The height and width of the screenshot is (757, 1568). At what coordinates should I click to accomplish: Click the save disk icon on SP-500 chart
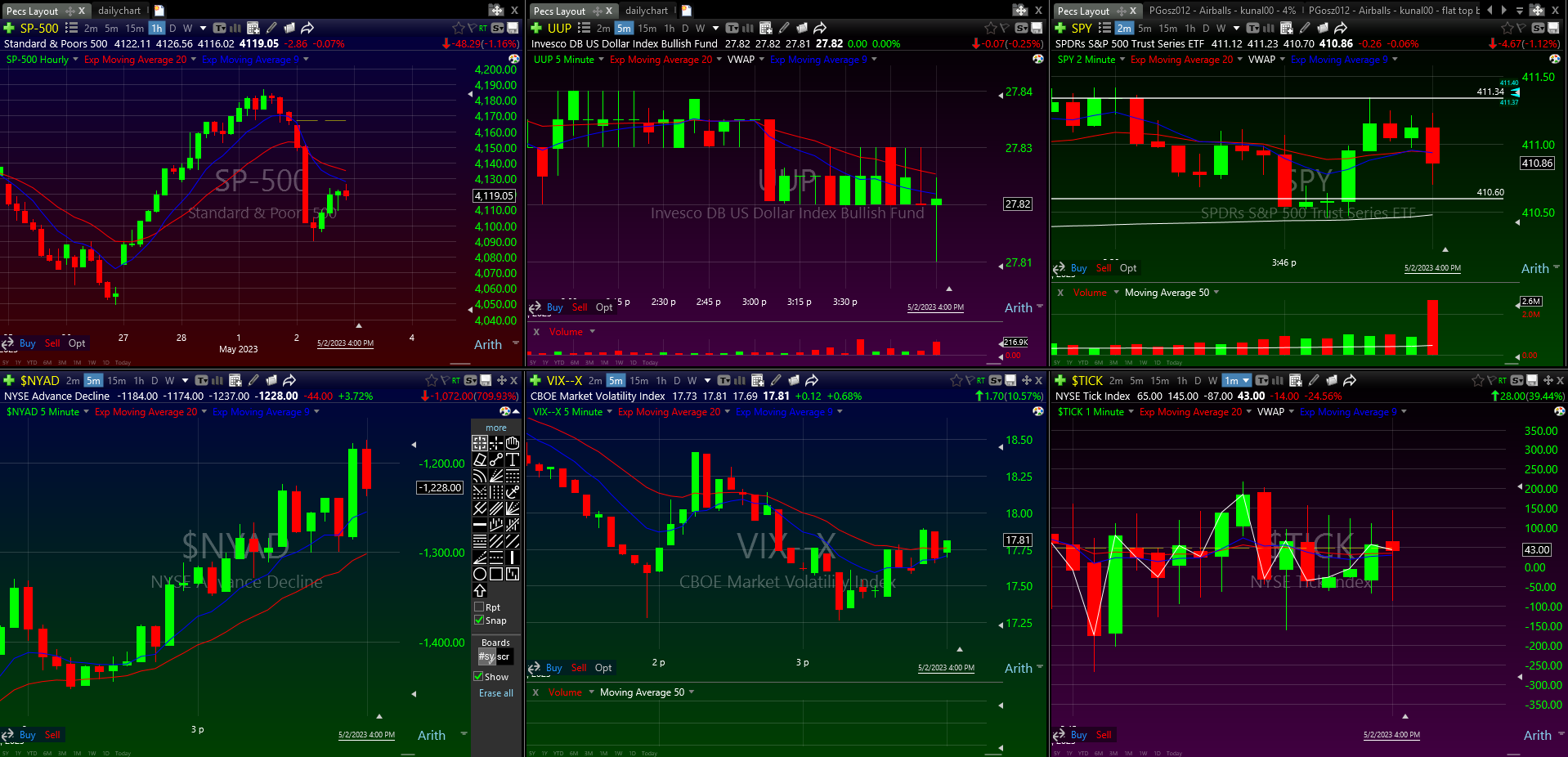513,28
